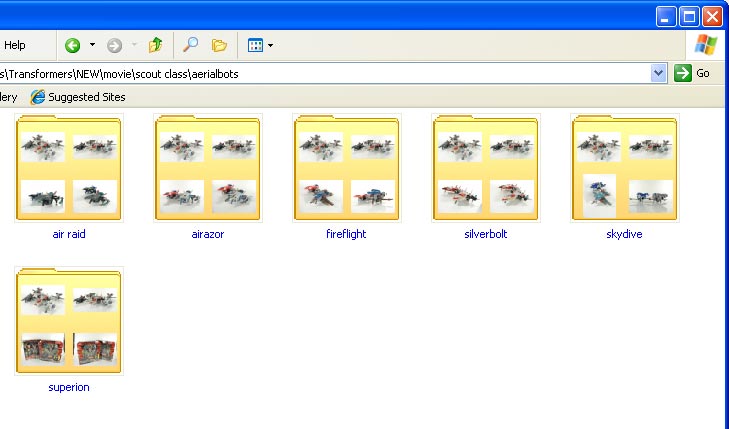Select the superion folder

coord(69,321)
